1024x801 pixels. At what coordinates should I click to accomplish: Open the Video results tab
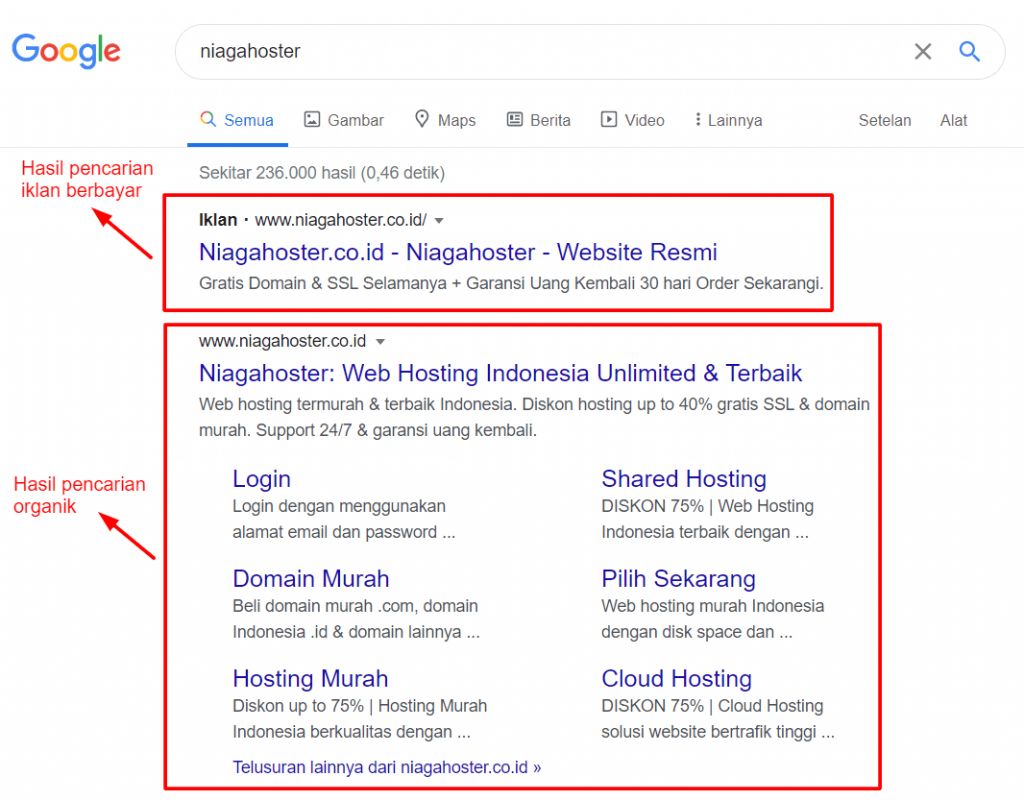[632, 120]
